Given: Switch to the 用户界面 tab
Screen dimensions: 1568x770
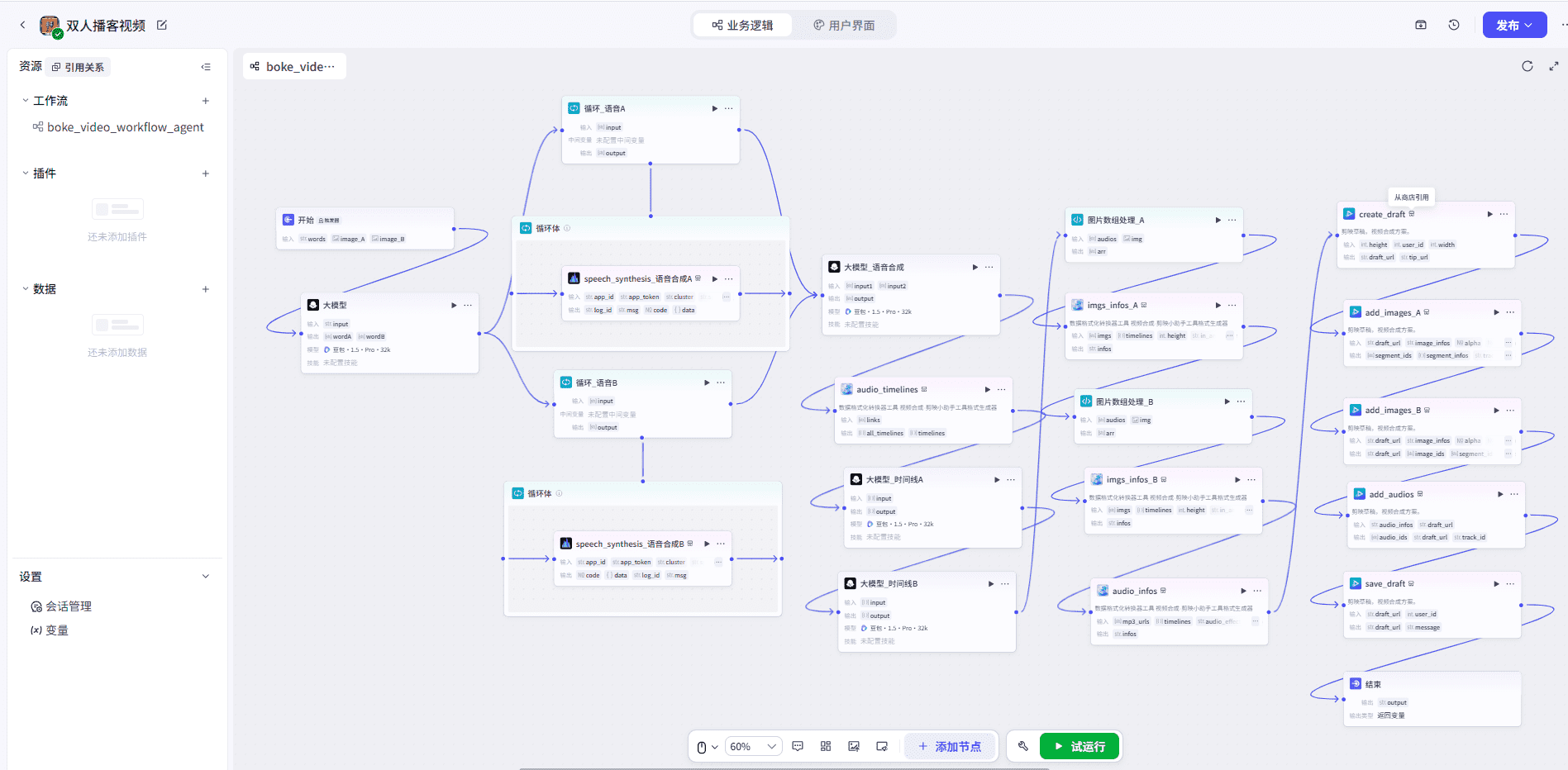Looking at the screenshot, I should (844, 26).
